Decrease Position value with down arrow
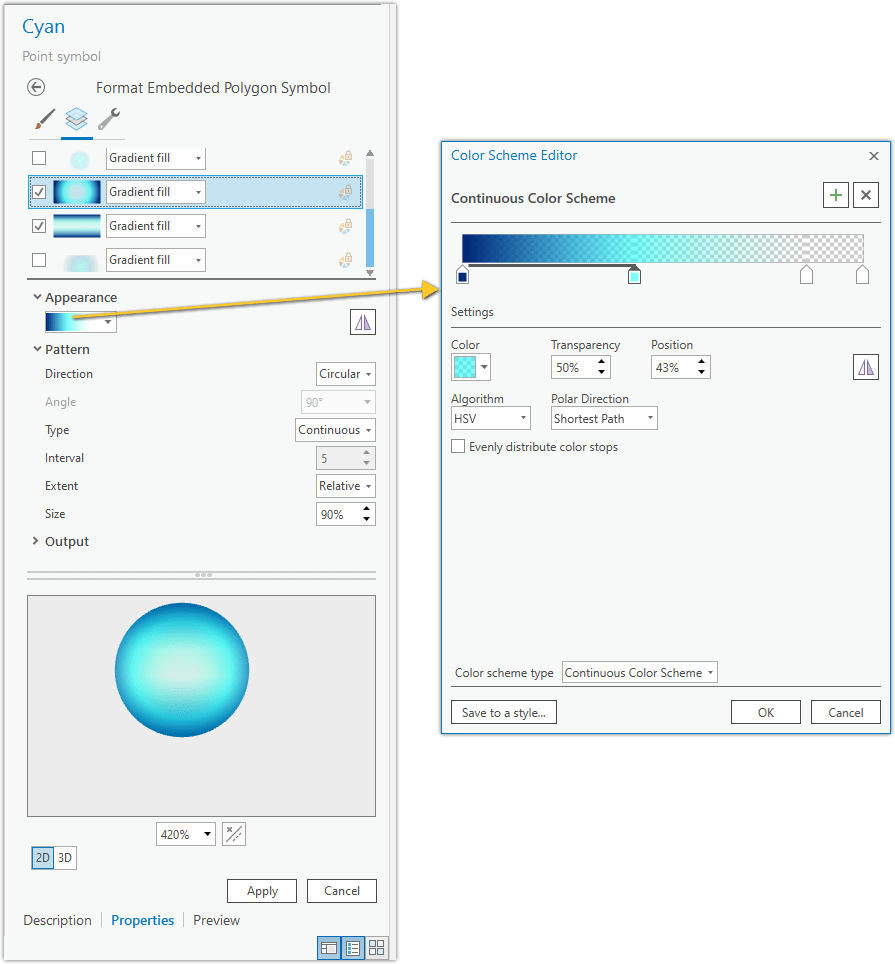 click(x=701, y=372)
